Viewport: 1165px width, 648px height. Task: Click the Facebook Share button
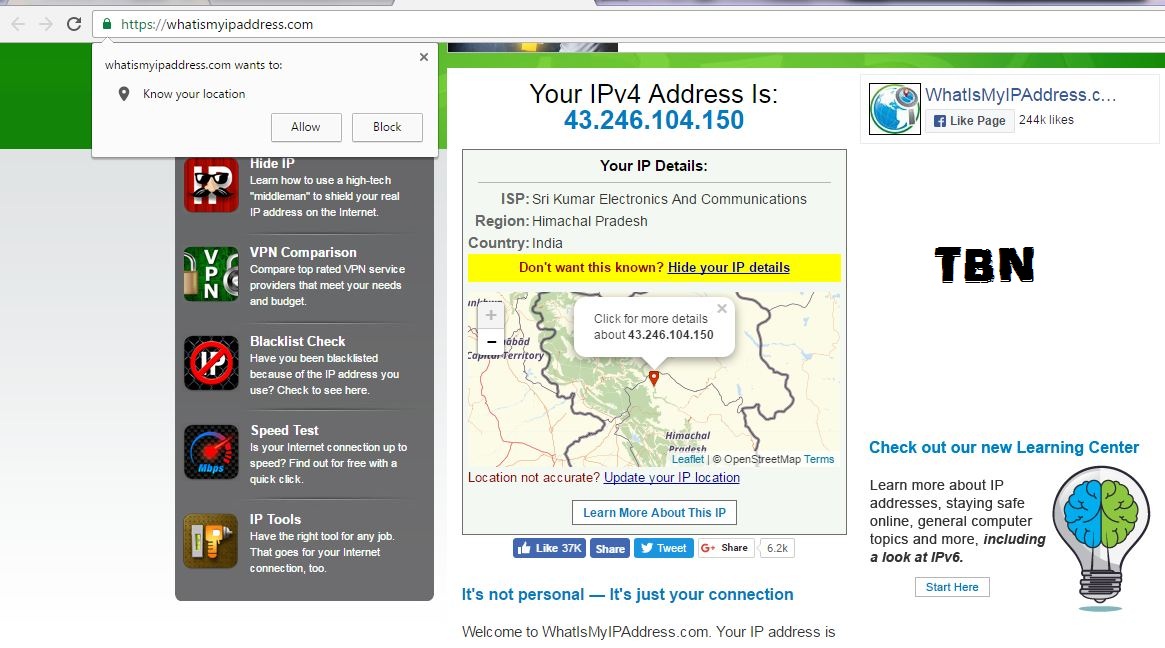point(610,548)
